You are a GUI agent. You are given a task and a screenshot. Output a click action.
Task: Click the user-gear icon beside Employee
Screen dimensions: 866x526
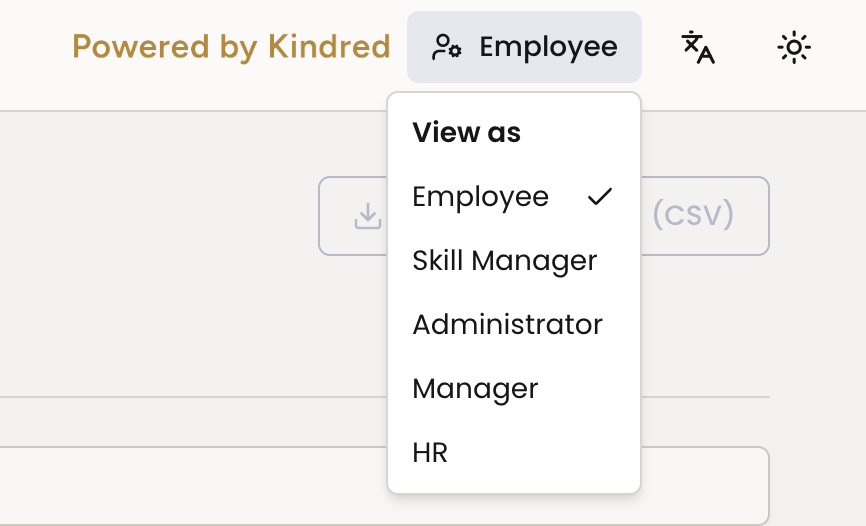[446, 47]
